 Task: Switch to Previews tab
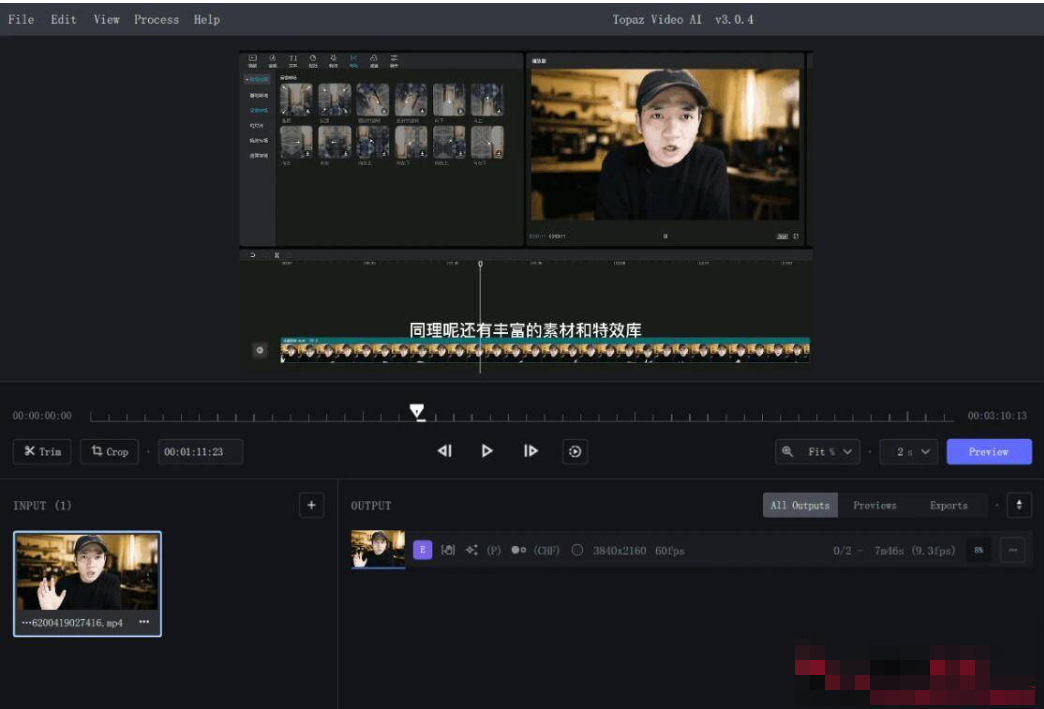tap(874, 506)
